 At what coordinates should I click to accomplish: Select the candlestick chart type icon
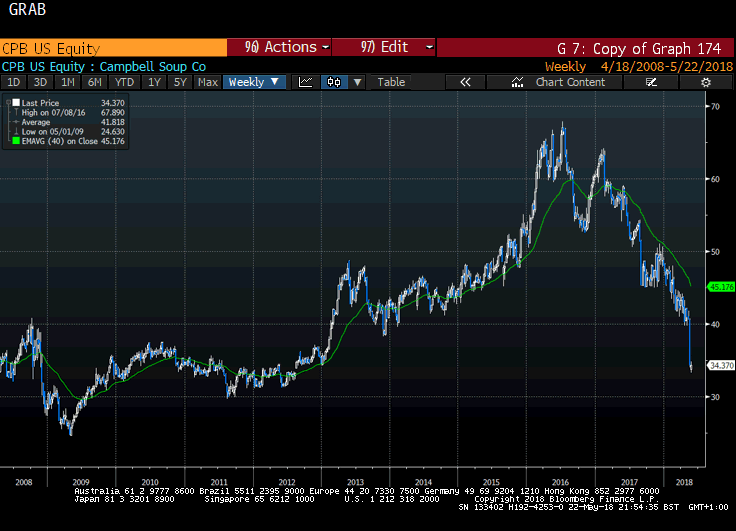tap(334, 82)
